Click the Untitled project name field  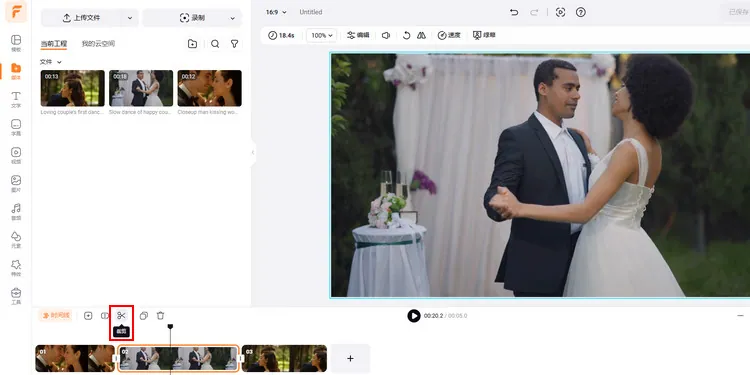311,12
